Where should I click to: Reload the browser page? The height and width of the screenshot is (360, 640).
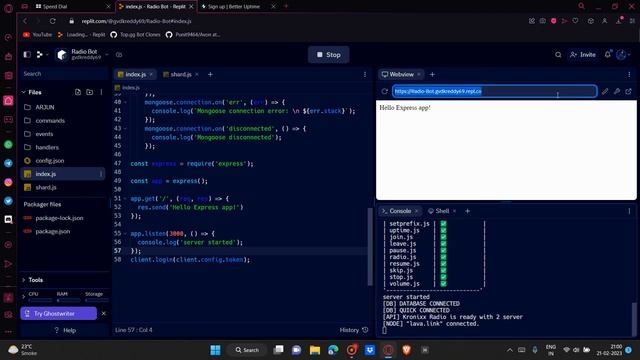(x=53, y=21)
